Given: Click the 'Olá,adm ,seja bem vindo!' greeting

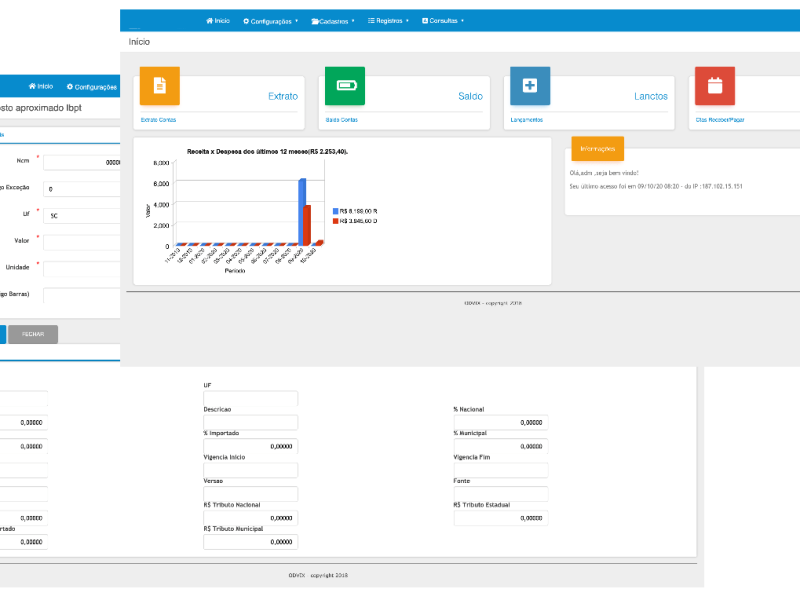Looking at the screenshot, I should (604, 173).
